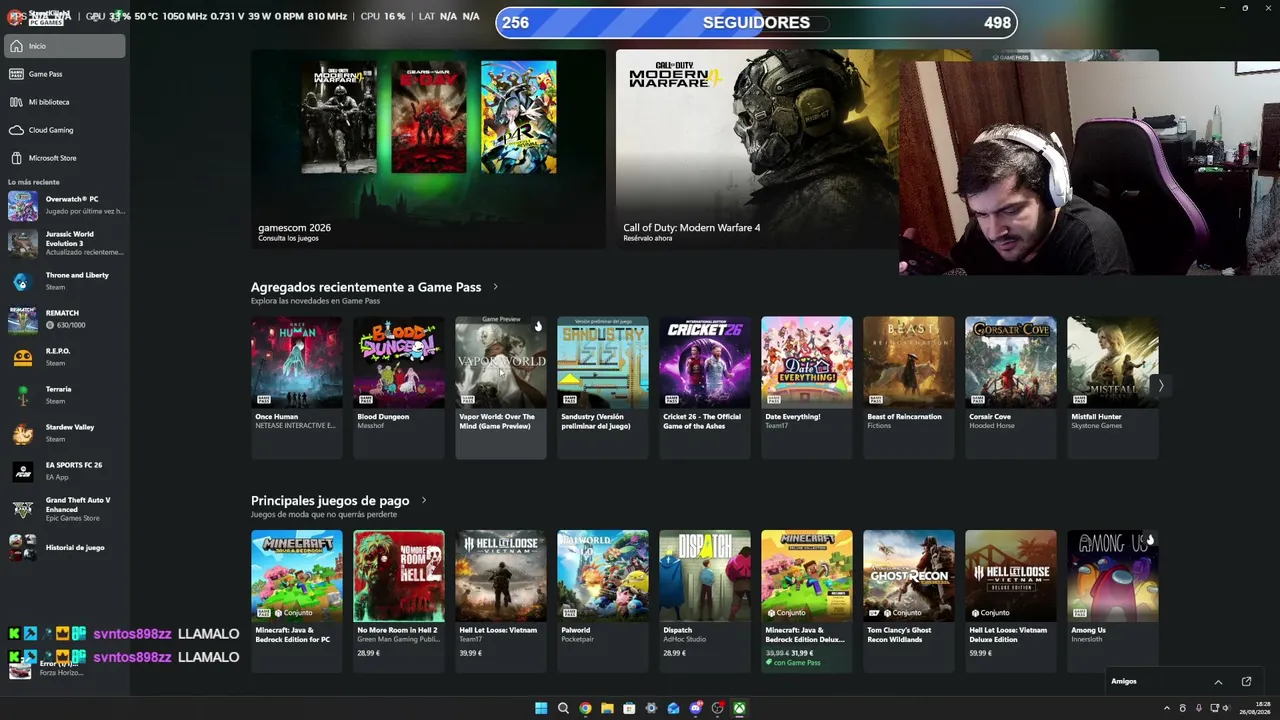This screenshot has height=720, width=1280.
Task: Open Dispatch game card
Action: (705, 601)
